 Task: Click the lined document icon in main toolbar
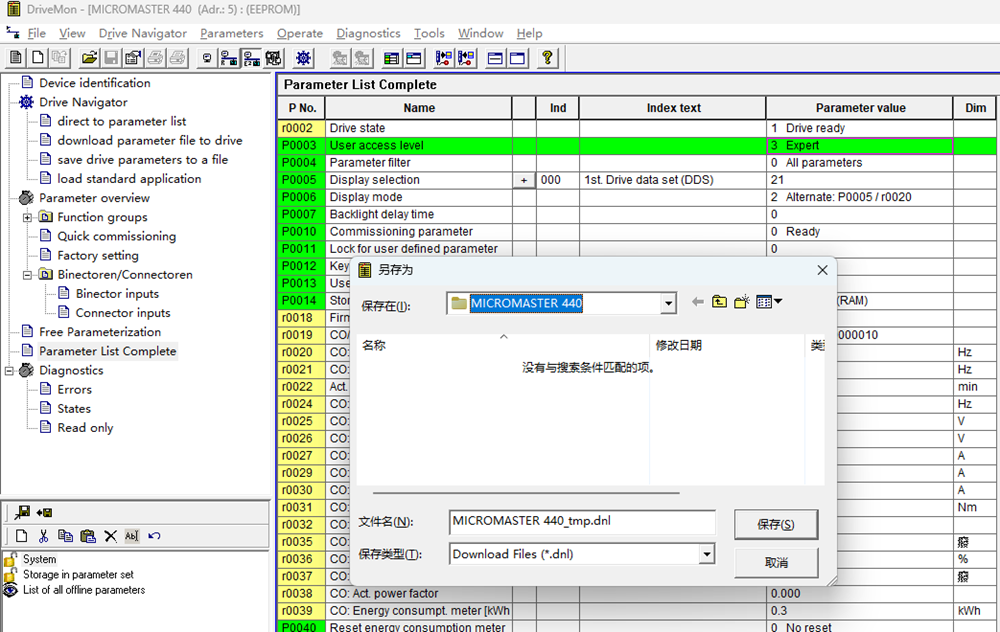coord(16,58)
